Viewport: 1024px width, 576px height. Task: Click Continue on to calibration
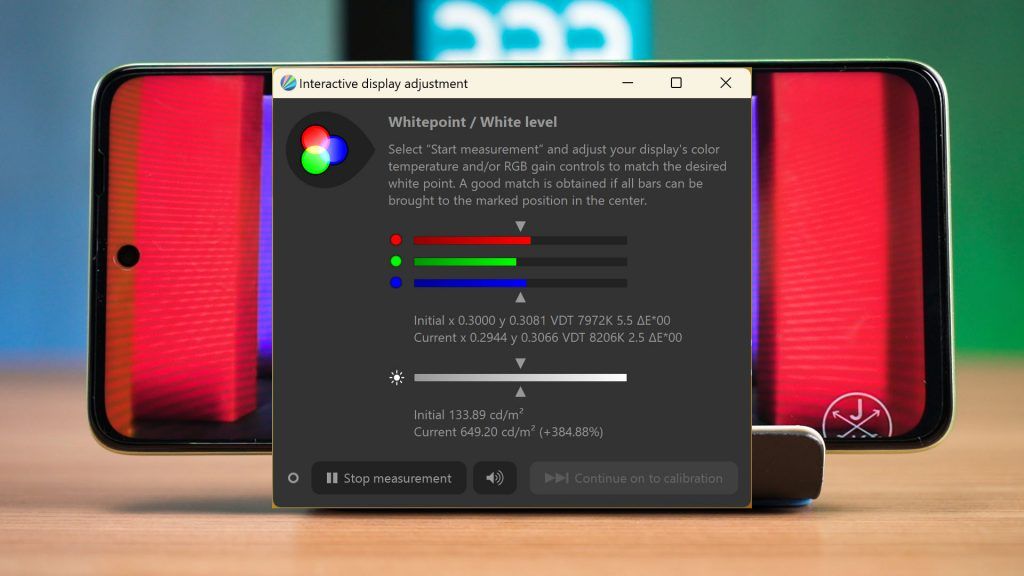click(633, 478)
